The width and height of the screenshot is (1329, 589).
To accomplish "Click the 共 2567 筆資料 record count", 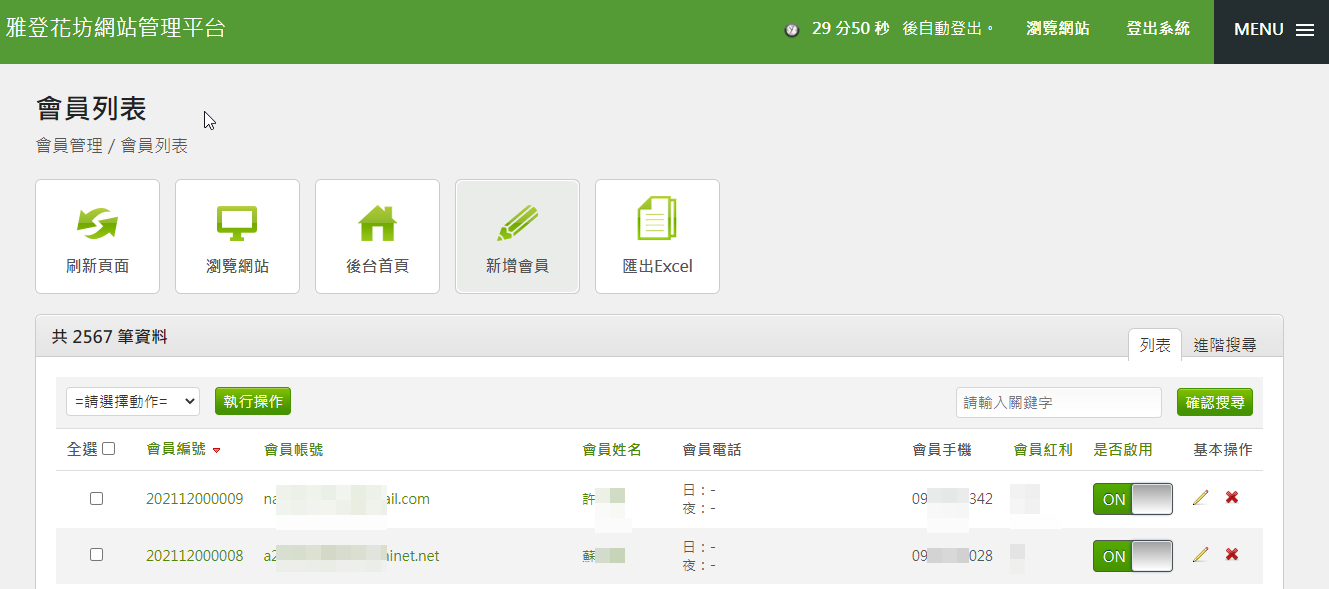I will click(x=110, y=337).
